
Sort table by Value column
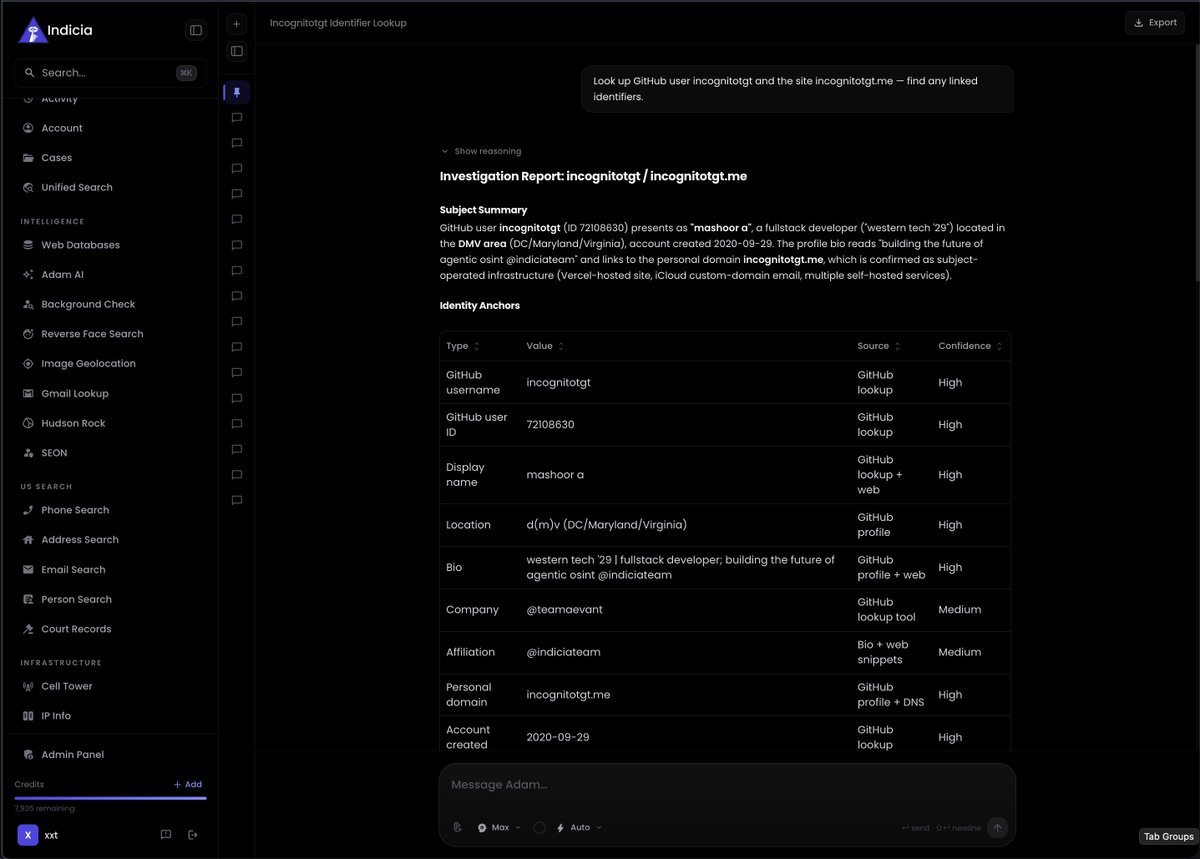[x=545, y=346]
